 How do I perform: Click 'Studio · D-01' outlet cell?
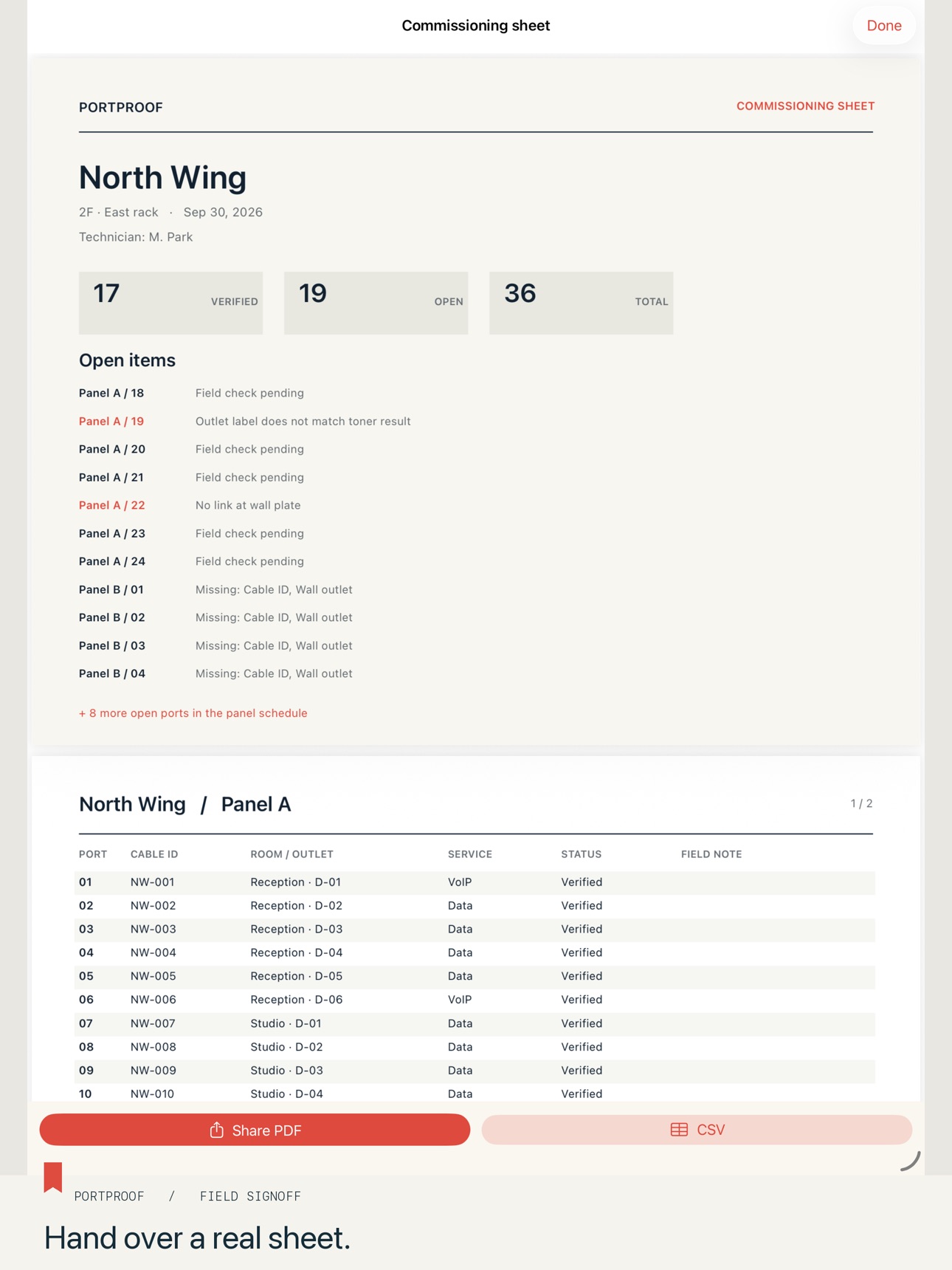click(x=286, y=1023)
